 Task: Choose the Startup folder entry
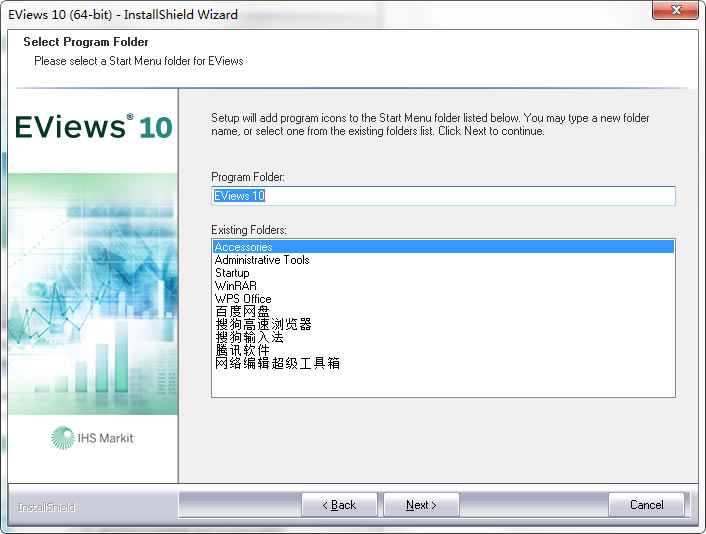tap(232, 273)
